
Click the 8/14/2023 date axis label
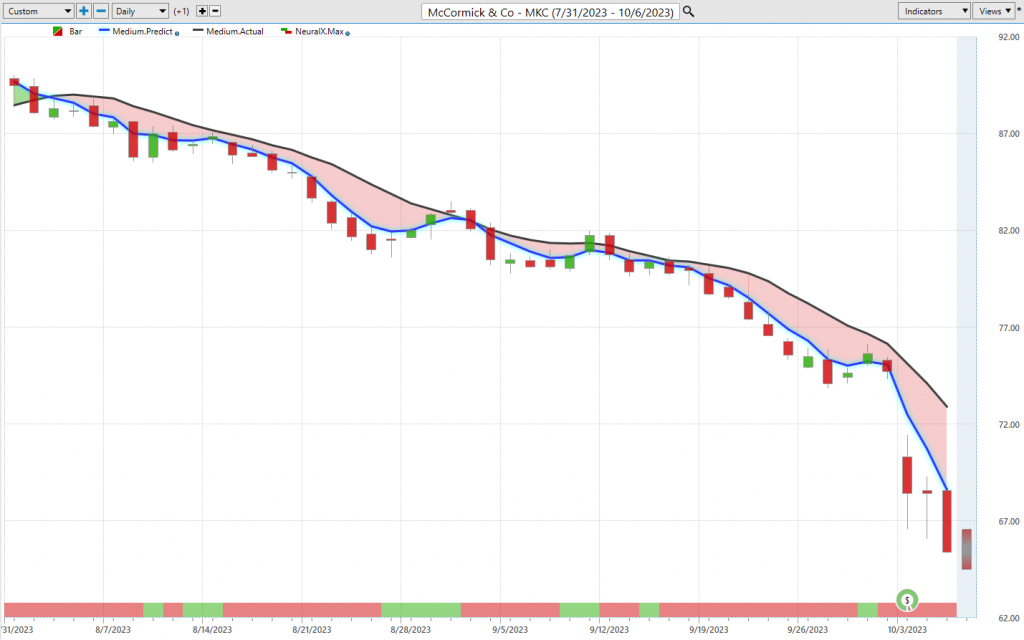pyautogui.click(x=212, y=630)
